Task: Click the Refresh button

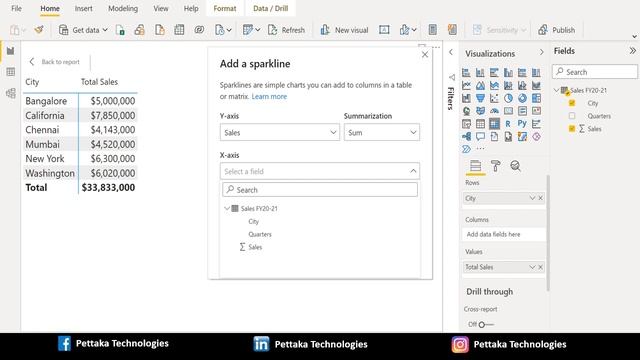Action: [x=287, y=30]
